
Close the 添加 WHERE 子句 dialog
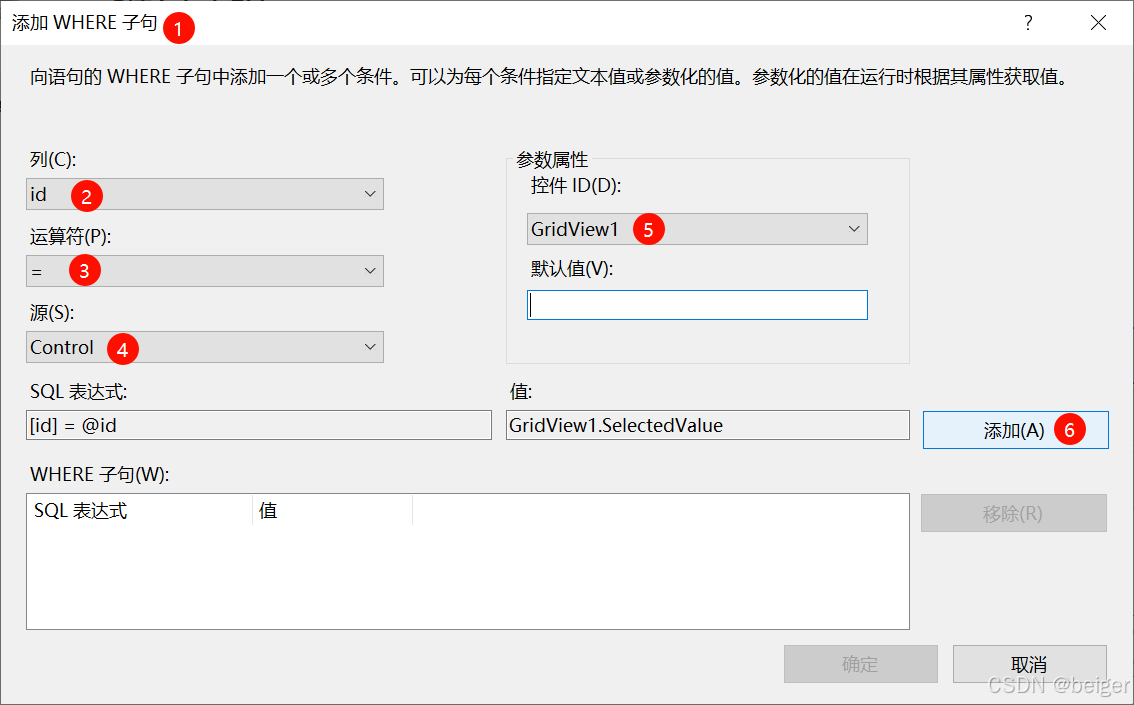click(1098, 22)
